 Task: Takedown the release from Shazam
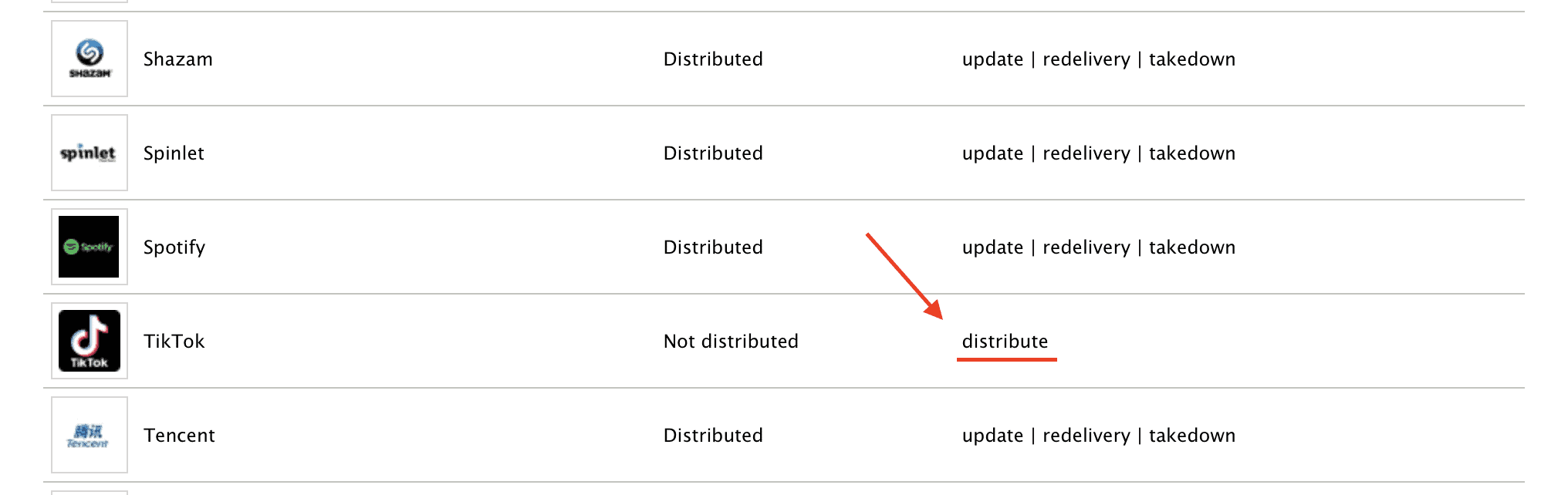[x=1191, y=59]
